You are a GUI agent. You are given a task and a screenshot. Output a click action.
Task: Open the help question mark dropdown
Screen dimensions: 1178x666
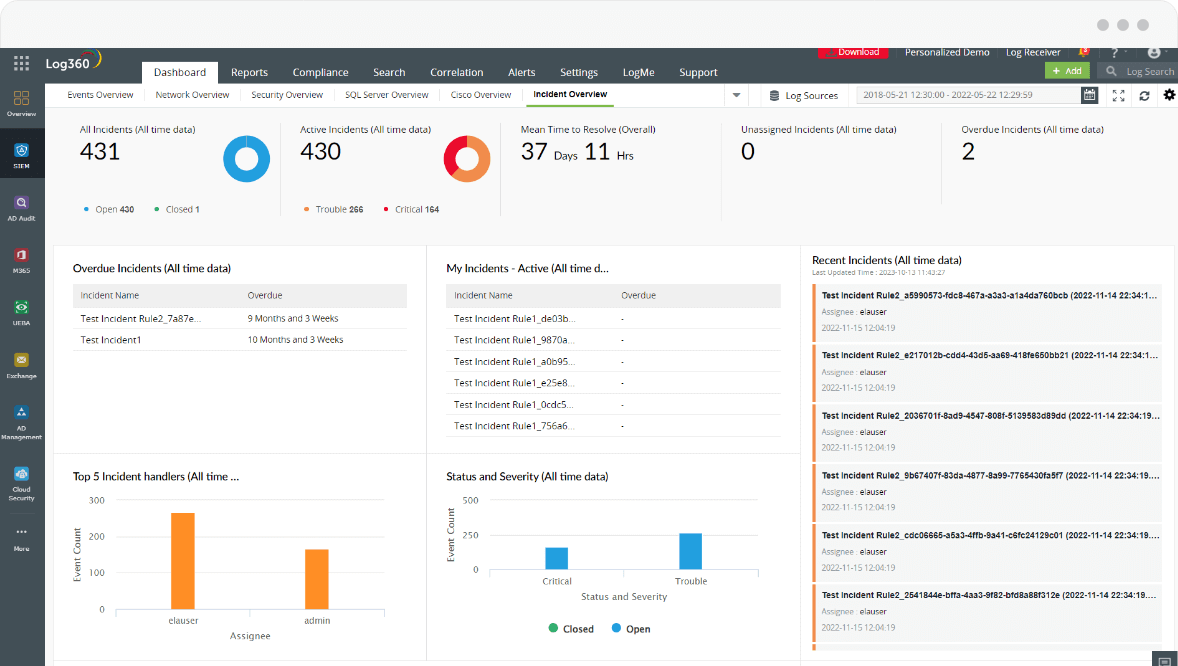(1116, 52)
